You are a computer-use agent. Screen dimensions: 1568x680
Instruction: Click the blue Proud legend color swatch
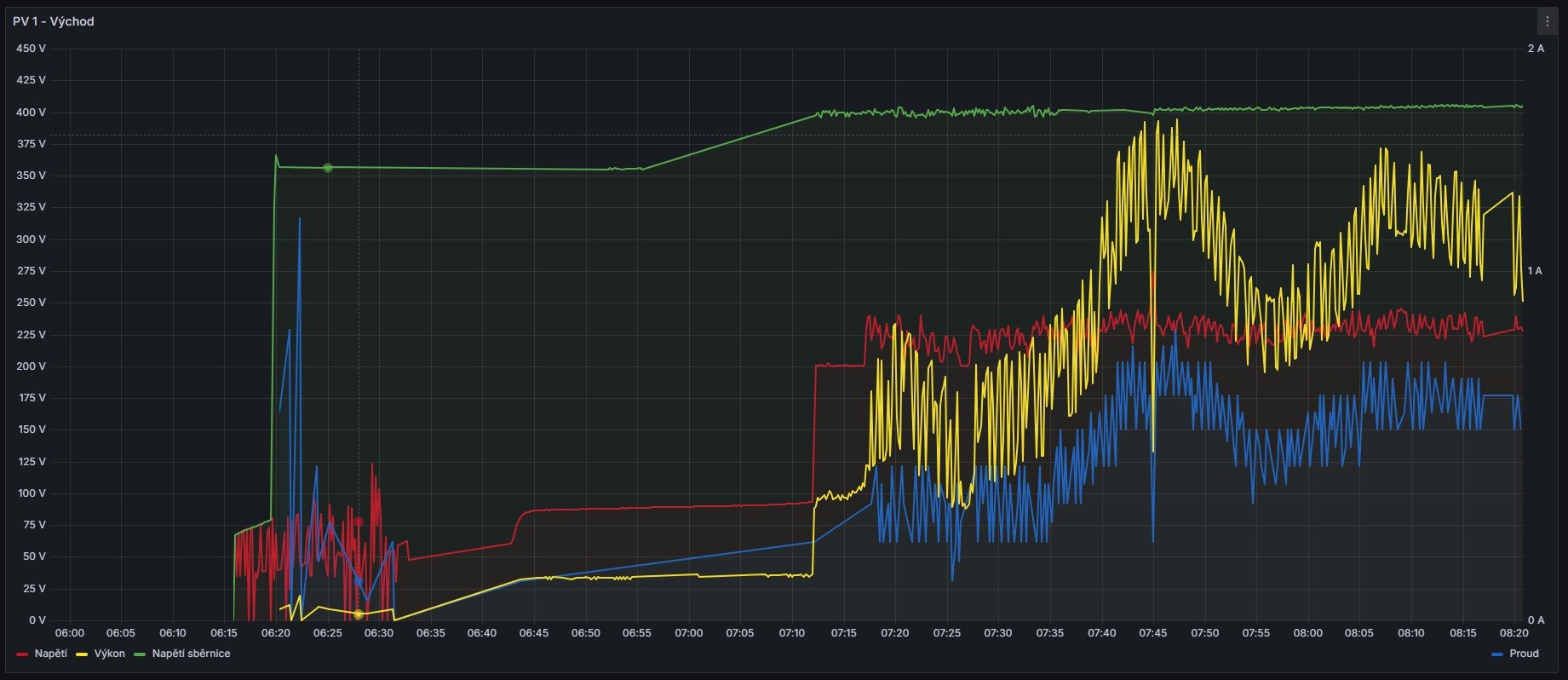pyautogui.click(x=1497, y=654)
